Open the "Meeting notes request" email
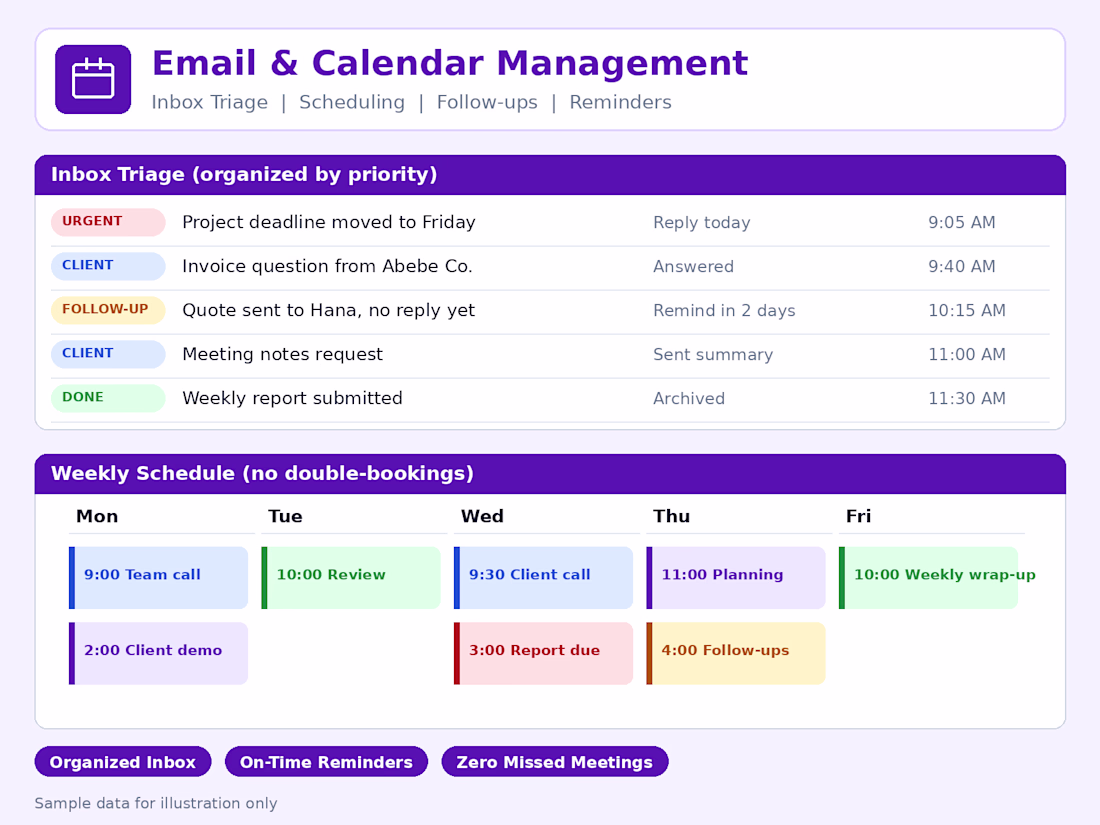This screenshot has width=1100, height=825. 283,354
